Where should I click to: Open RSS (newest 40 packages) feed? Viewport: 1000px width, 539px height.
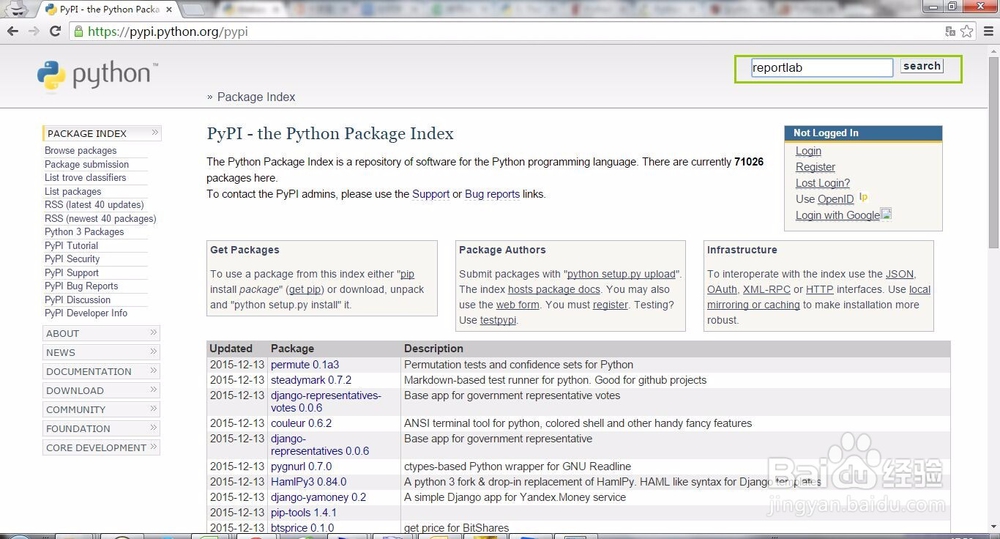click(x=100, y=218)
